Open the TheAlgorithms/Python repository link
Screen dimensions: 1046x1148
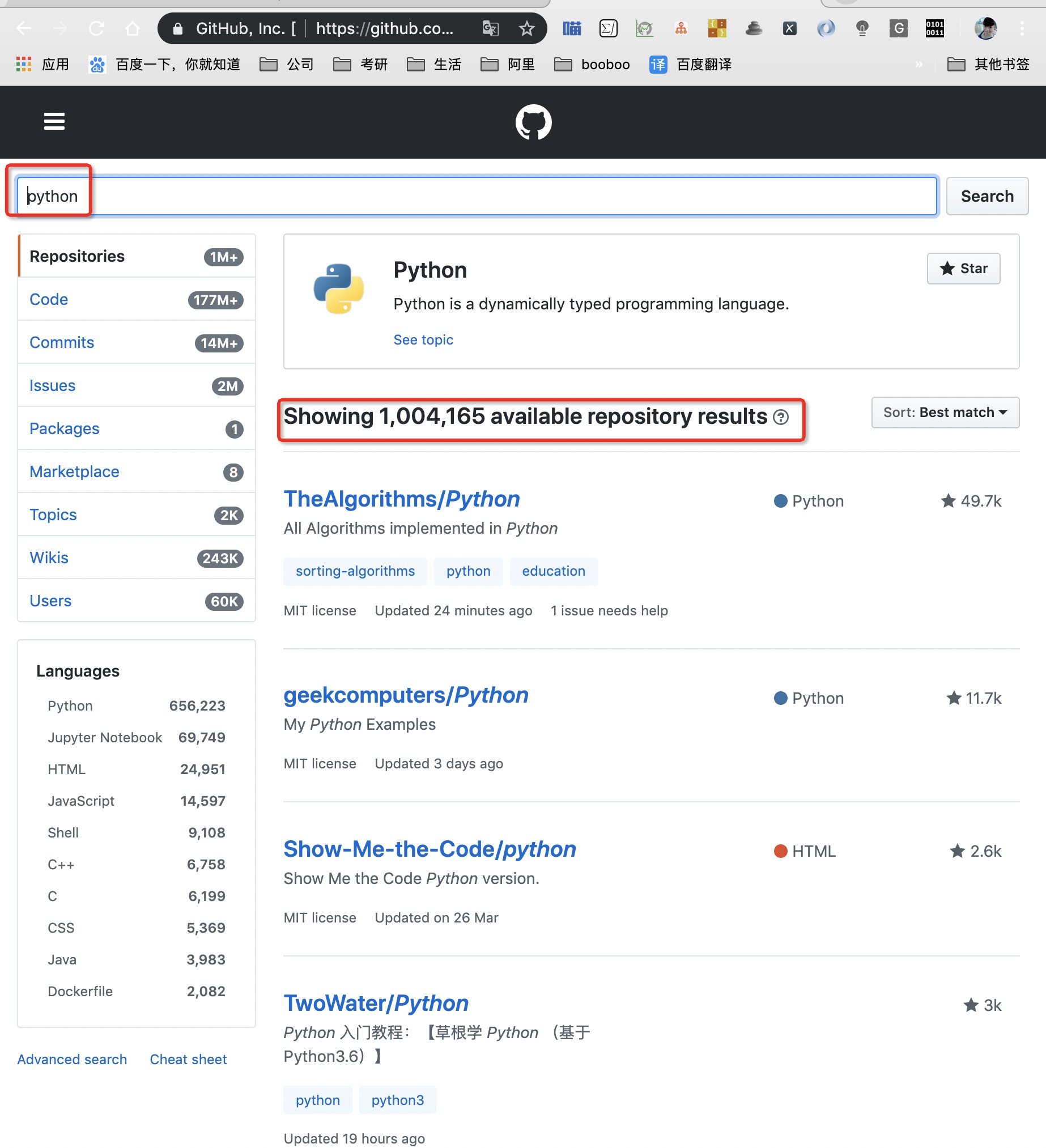(x=401, y=499)
